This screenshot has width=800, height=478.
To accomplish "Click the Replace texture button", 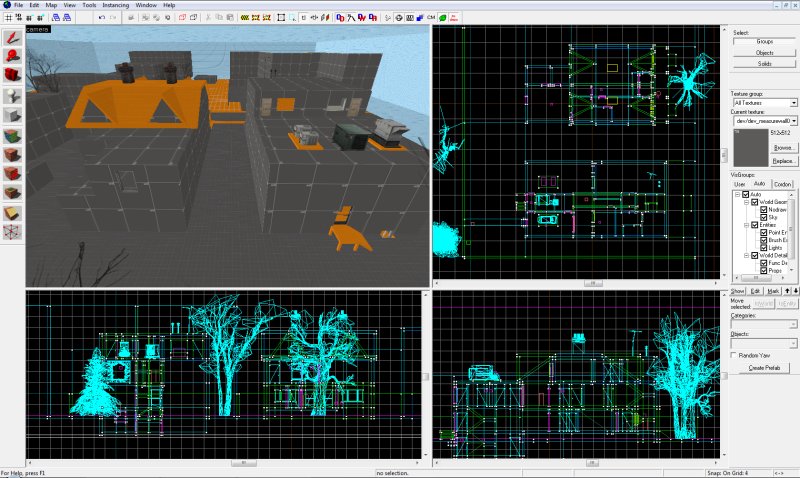I will [783, 161].
